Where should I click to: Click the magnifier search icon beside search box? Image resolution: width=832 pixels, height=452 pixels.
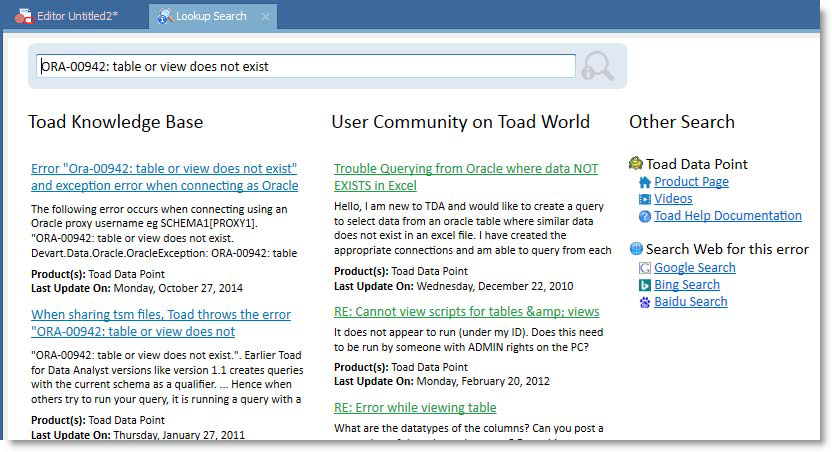(598, 66)
